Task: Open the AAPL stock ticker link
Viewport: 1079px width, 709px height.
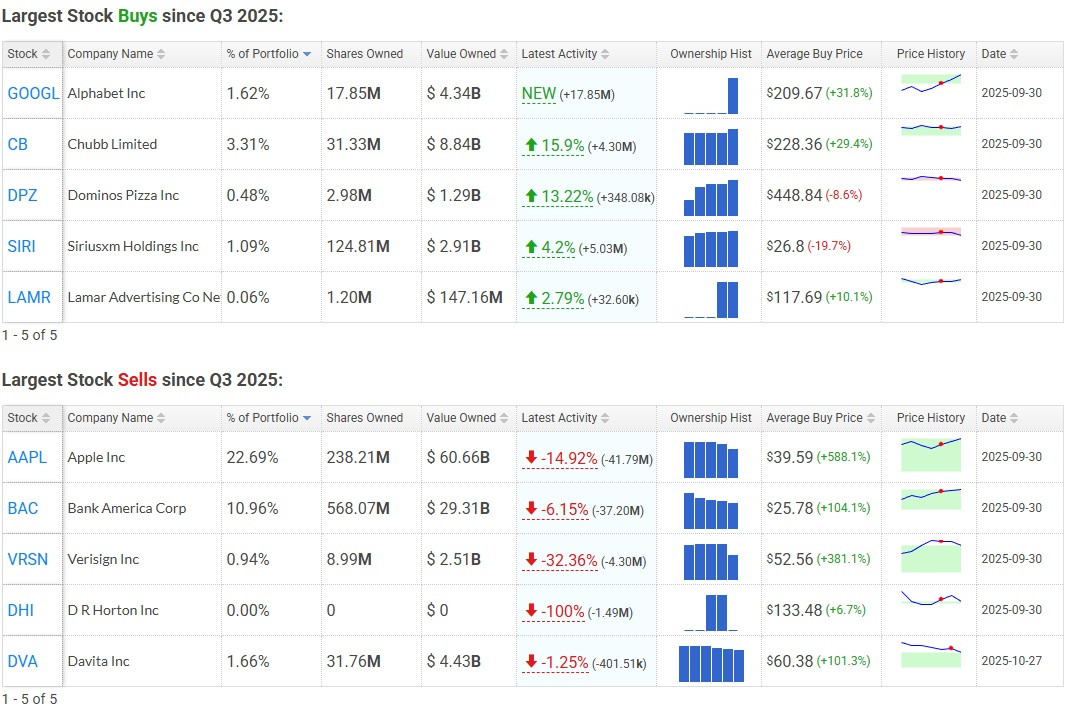Action: [27, 457]
